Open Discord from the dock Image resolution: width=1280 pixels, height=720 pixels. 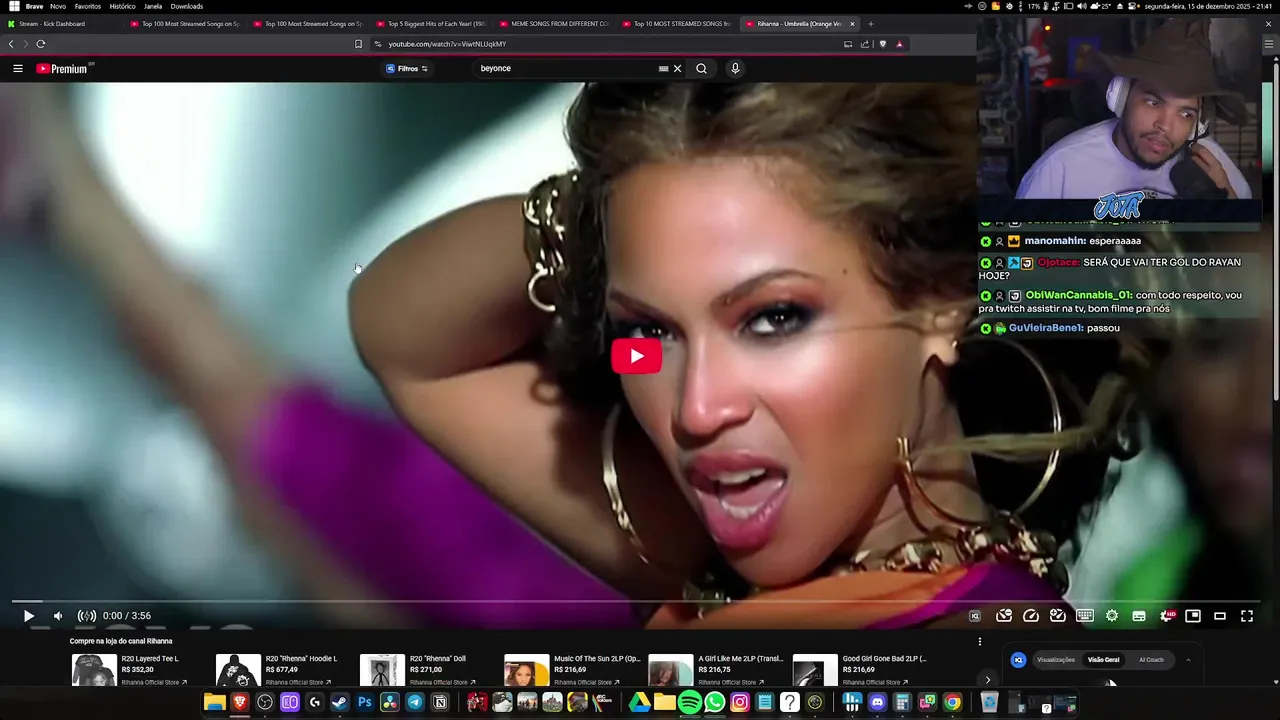pos(877,703)
